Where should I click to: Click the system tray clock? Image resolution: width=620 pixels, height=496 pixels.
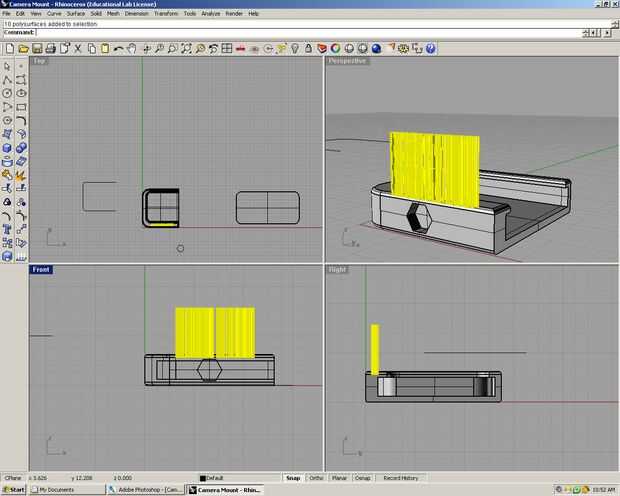(x=603, y=490)
